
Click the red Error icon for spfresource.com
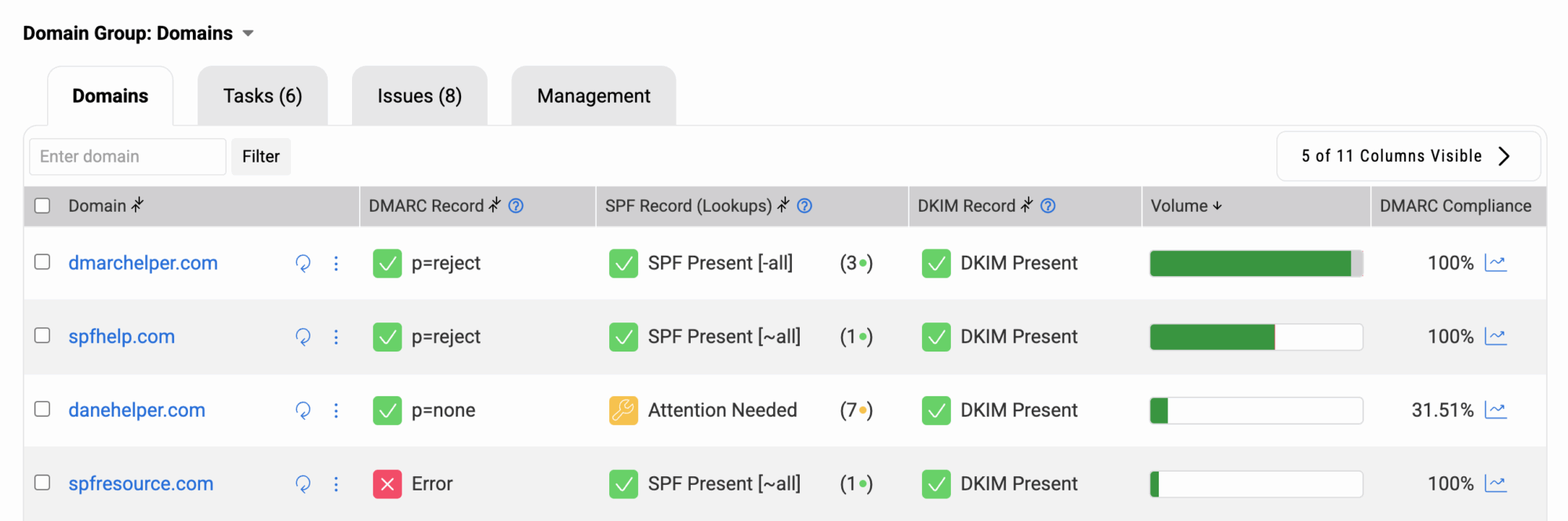tap(387, 484)
